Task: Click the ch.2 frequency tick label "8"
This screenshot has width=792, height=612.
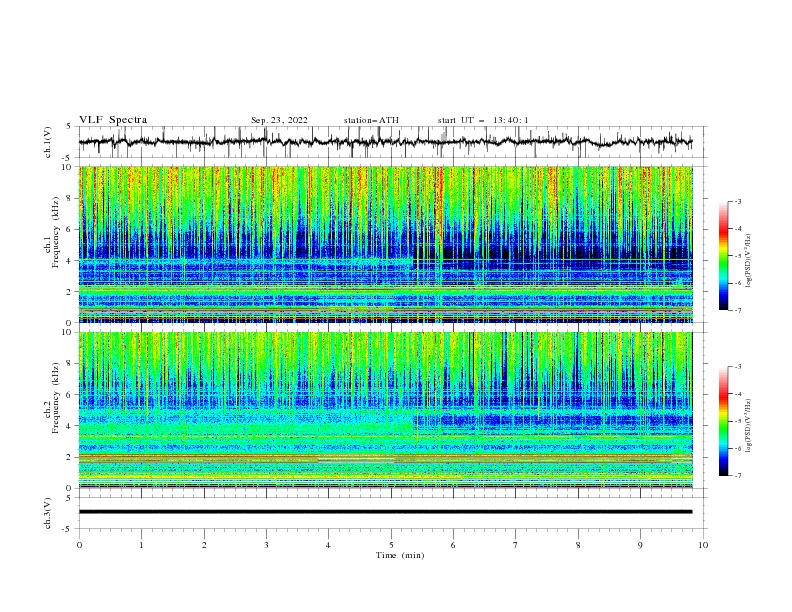Action: (x=69, y=364)
